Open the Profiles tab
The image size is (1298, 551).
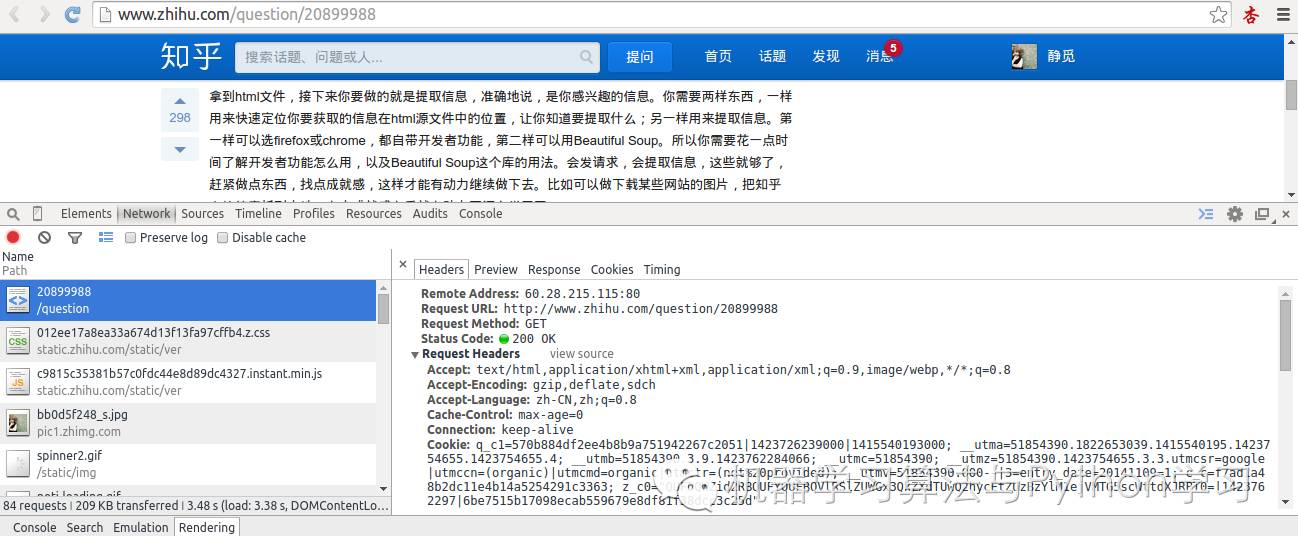(x=313, y=214)
